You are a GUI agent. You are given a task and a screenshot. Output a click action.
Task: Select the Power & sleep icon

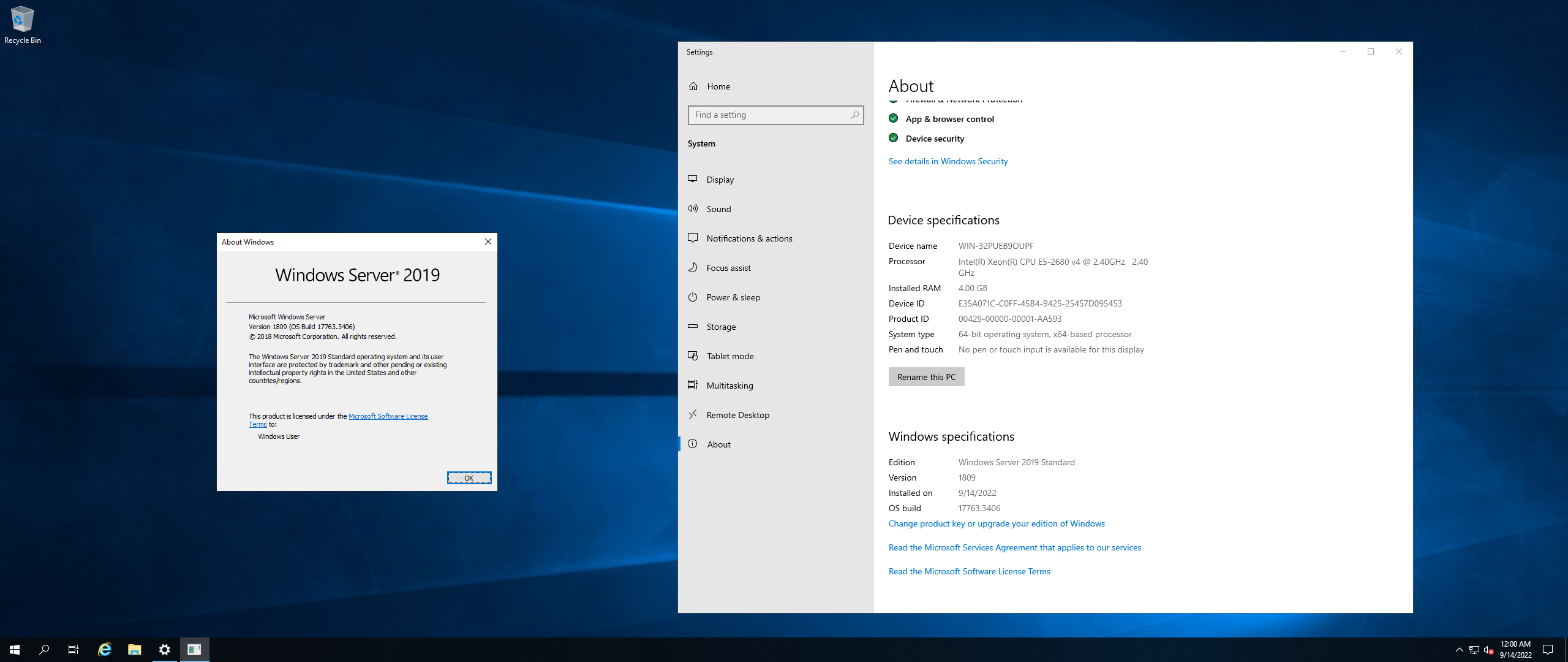693,297
